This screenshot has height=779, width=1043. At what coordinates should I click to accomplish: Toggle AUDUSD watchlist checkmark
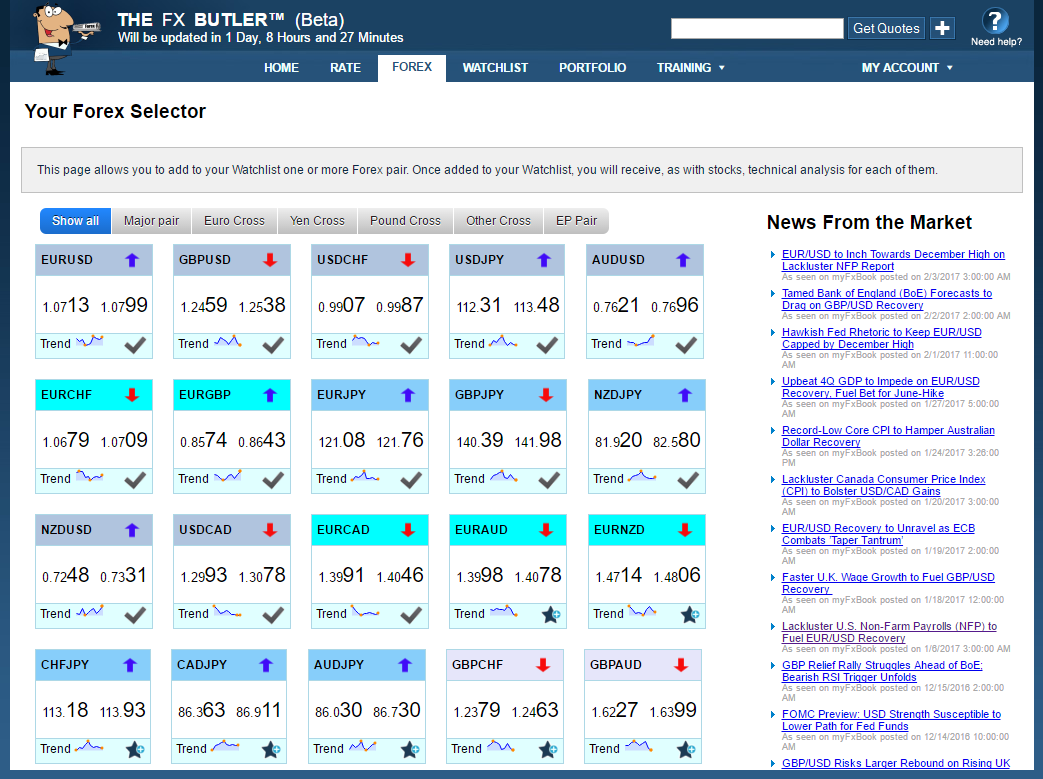(686, 345)
